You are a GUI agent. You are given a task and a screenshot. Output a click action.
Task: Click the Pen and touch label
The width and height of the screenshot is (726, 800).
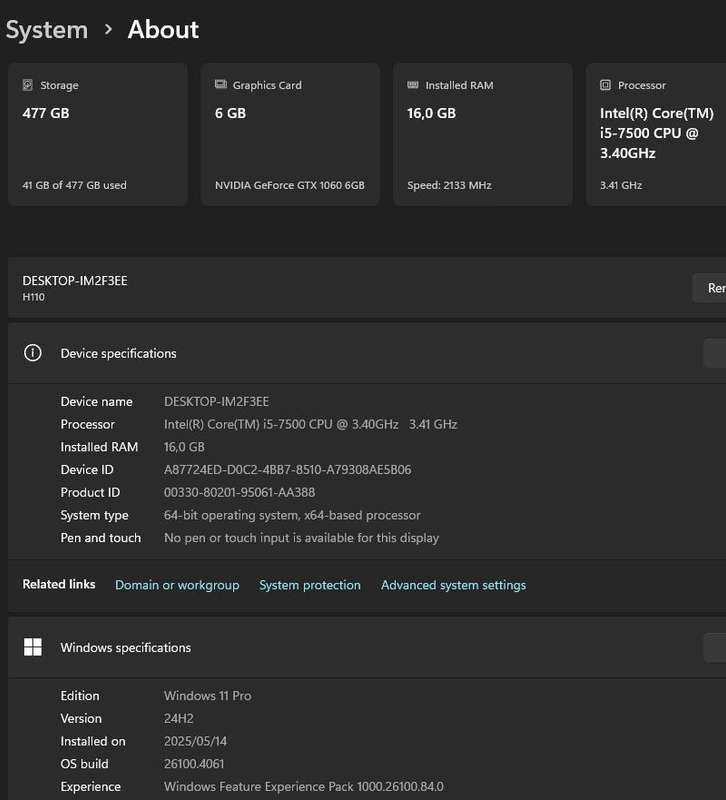[101, 538]
